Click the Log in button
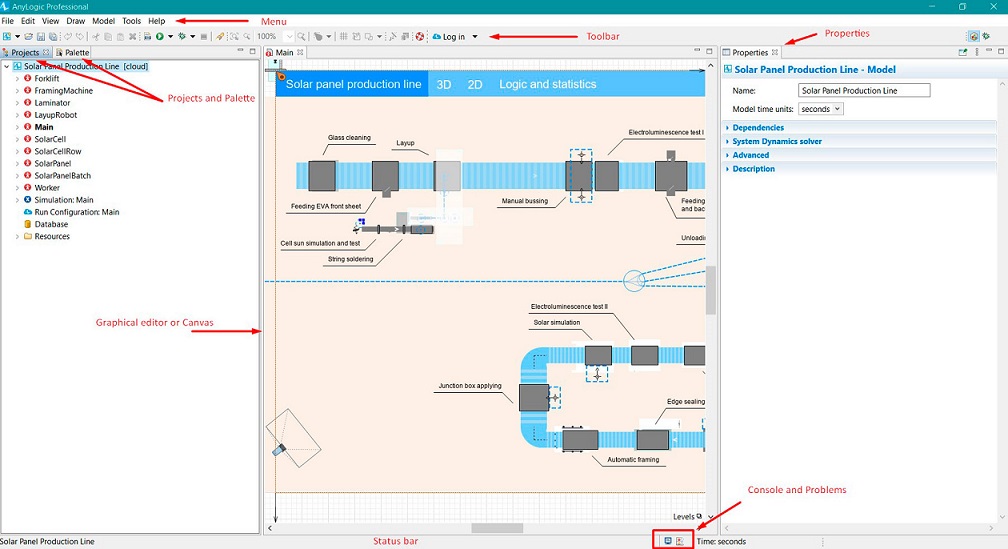The image size is (1008, 549). tap(453, 37)
